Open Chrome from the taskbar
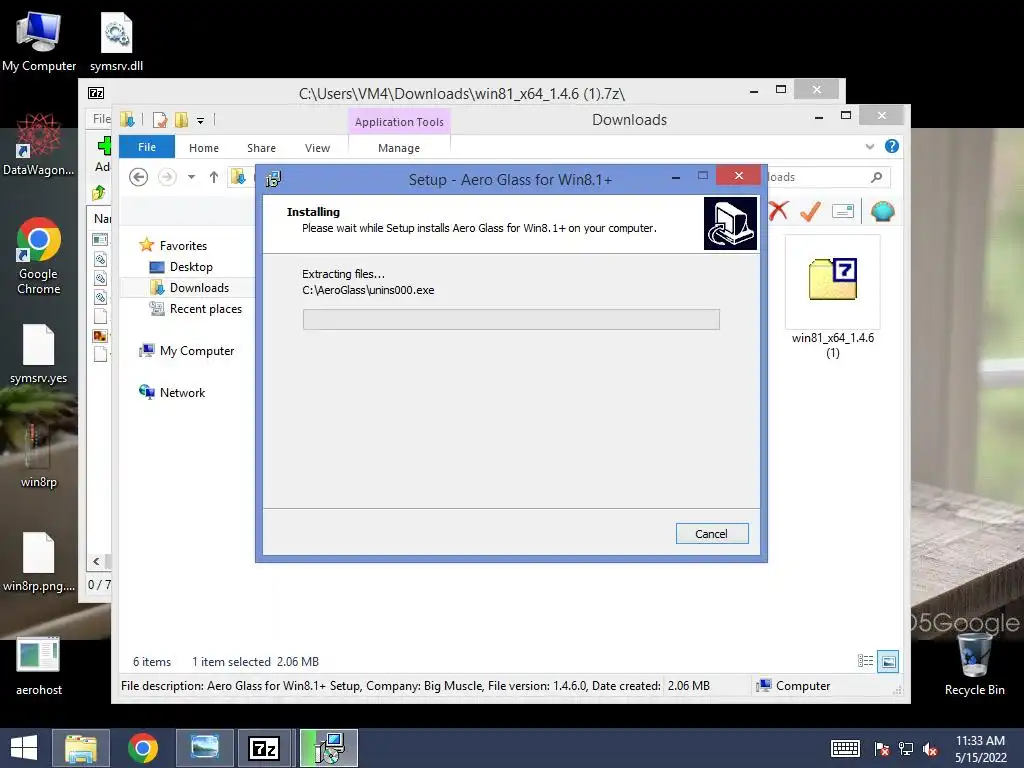The height and width of the screenshot is (768, 1024). 143,748
